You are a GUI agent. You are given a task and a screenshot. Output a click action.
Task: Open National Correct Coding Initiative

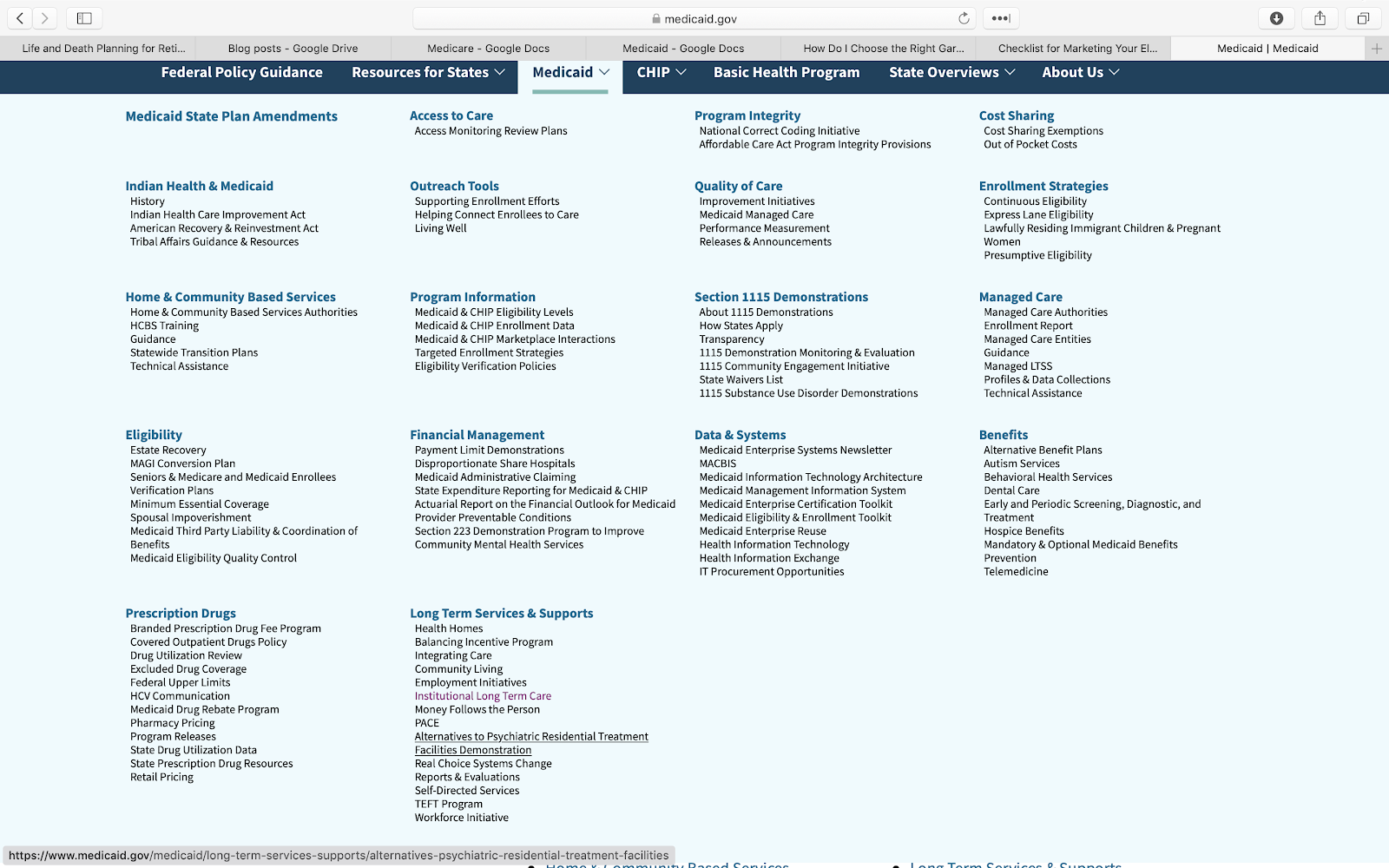point(780,131)
